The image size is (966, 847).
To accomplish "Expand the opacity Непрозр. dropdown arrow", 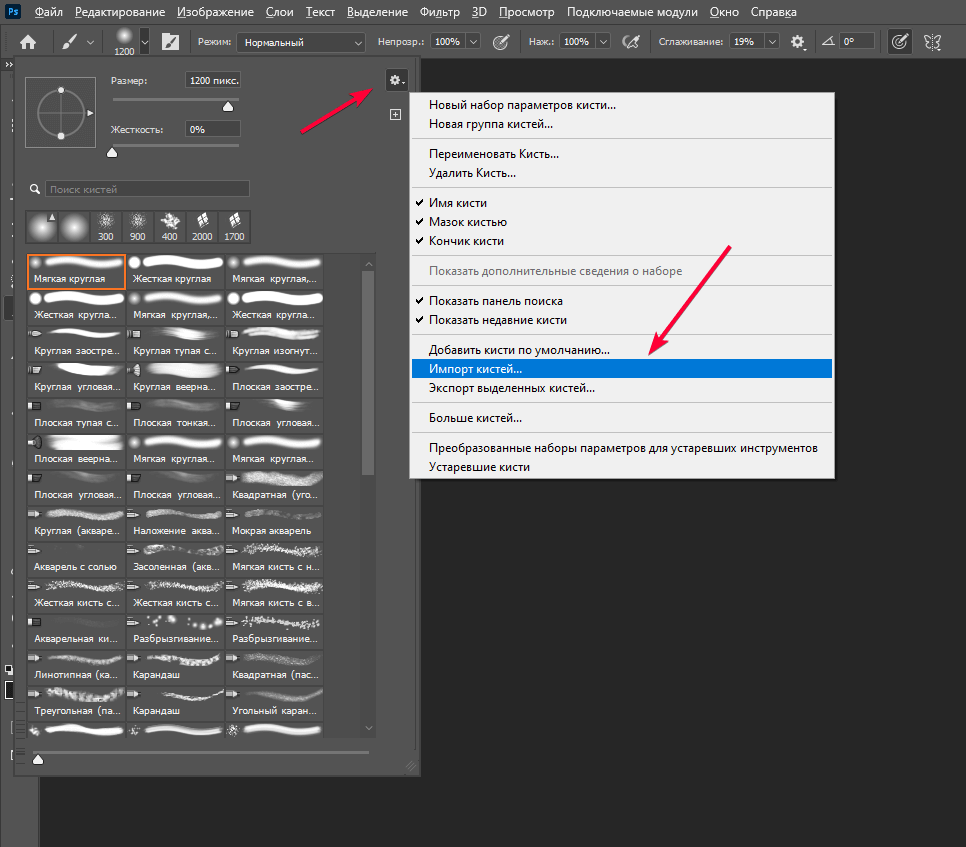I will coord(473,42).
